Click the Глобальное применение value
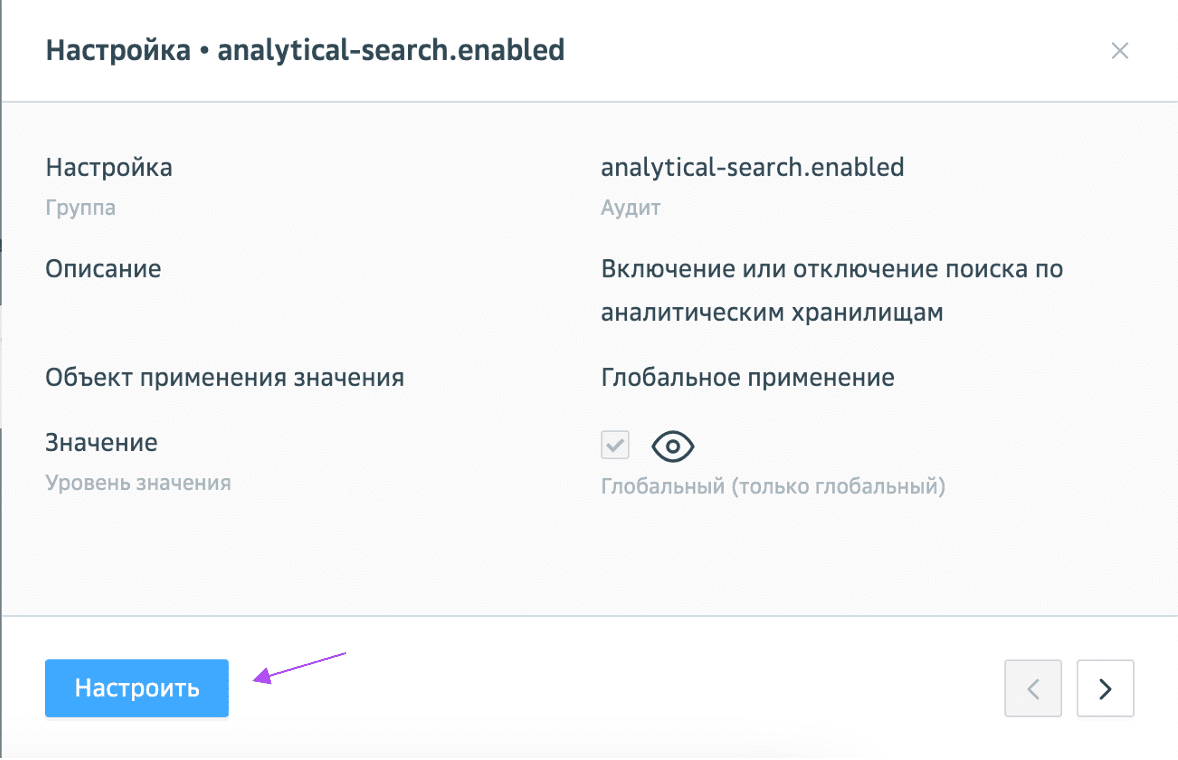 point(747,378)
